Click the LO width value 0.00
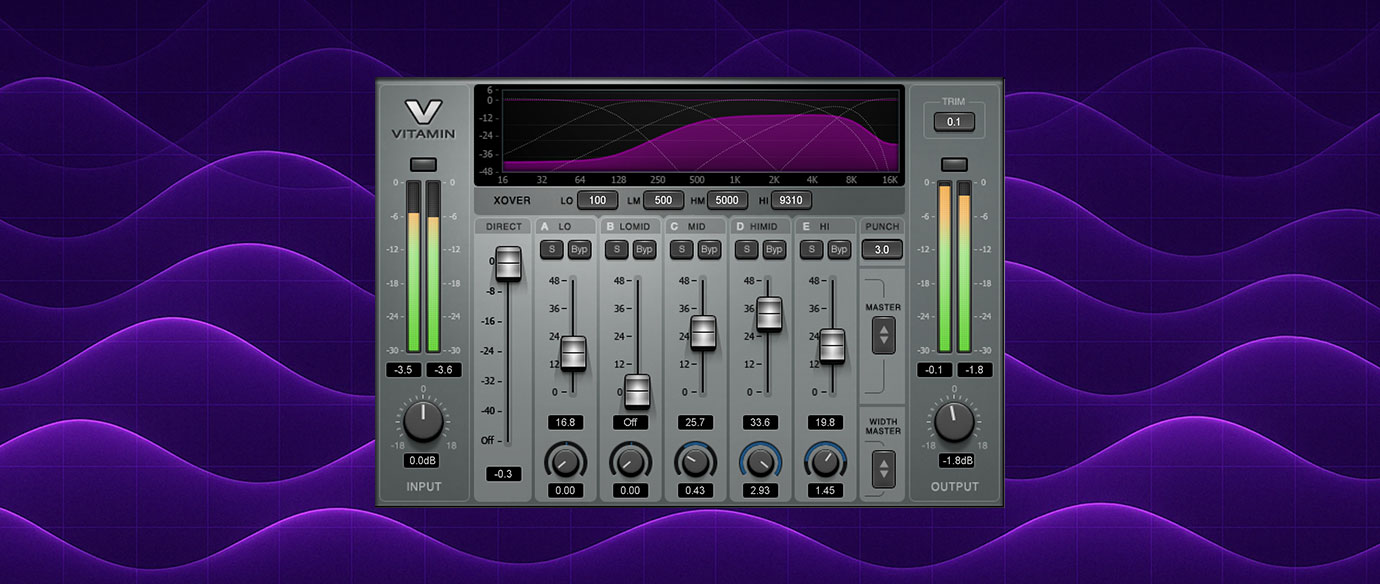 pyautogui.click(x=565, y=491)
